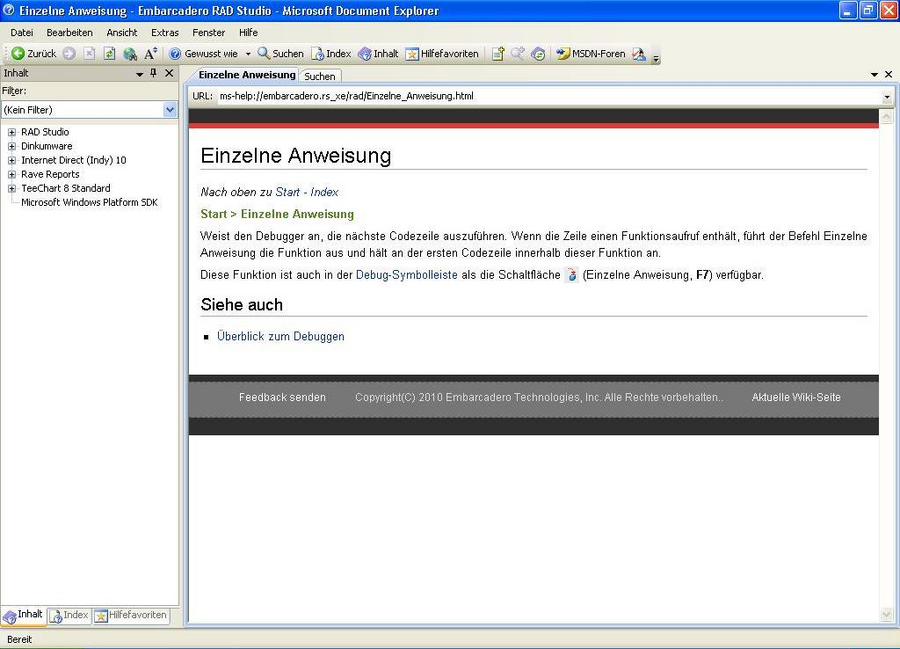The height and width of the screenshot is (649, 900).
Task: Click the Einzelne Anweisung button icon in the text
Action: click(572, 275)
